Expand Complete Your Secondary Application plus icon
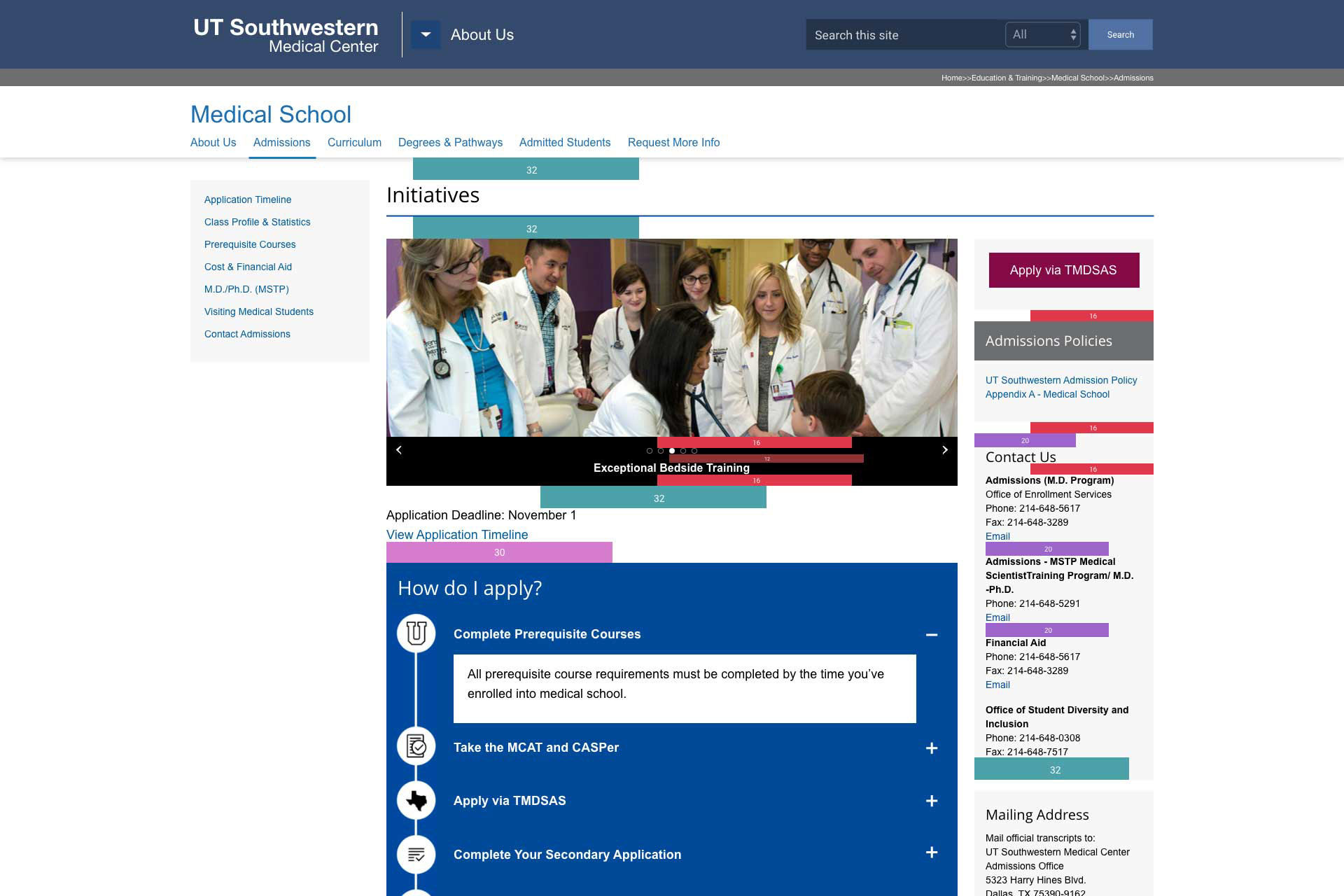The height and width of the screenshot is (896, 1344). click(932, 853)
